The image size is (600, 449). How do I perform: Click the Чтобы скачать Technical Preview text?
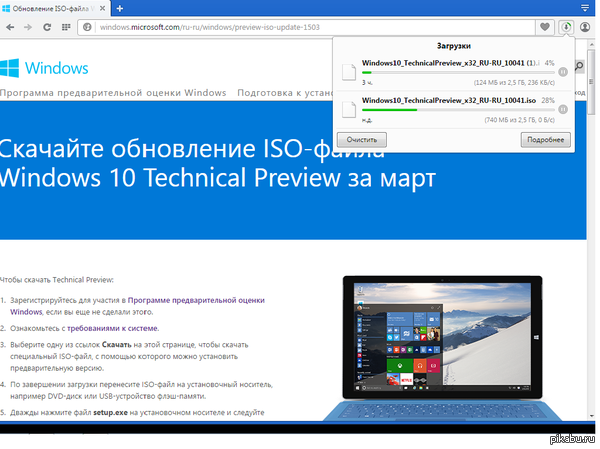tap(57, 280)
